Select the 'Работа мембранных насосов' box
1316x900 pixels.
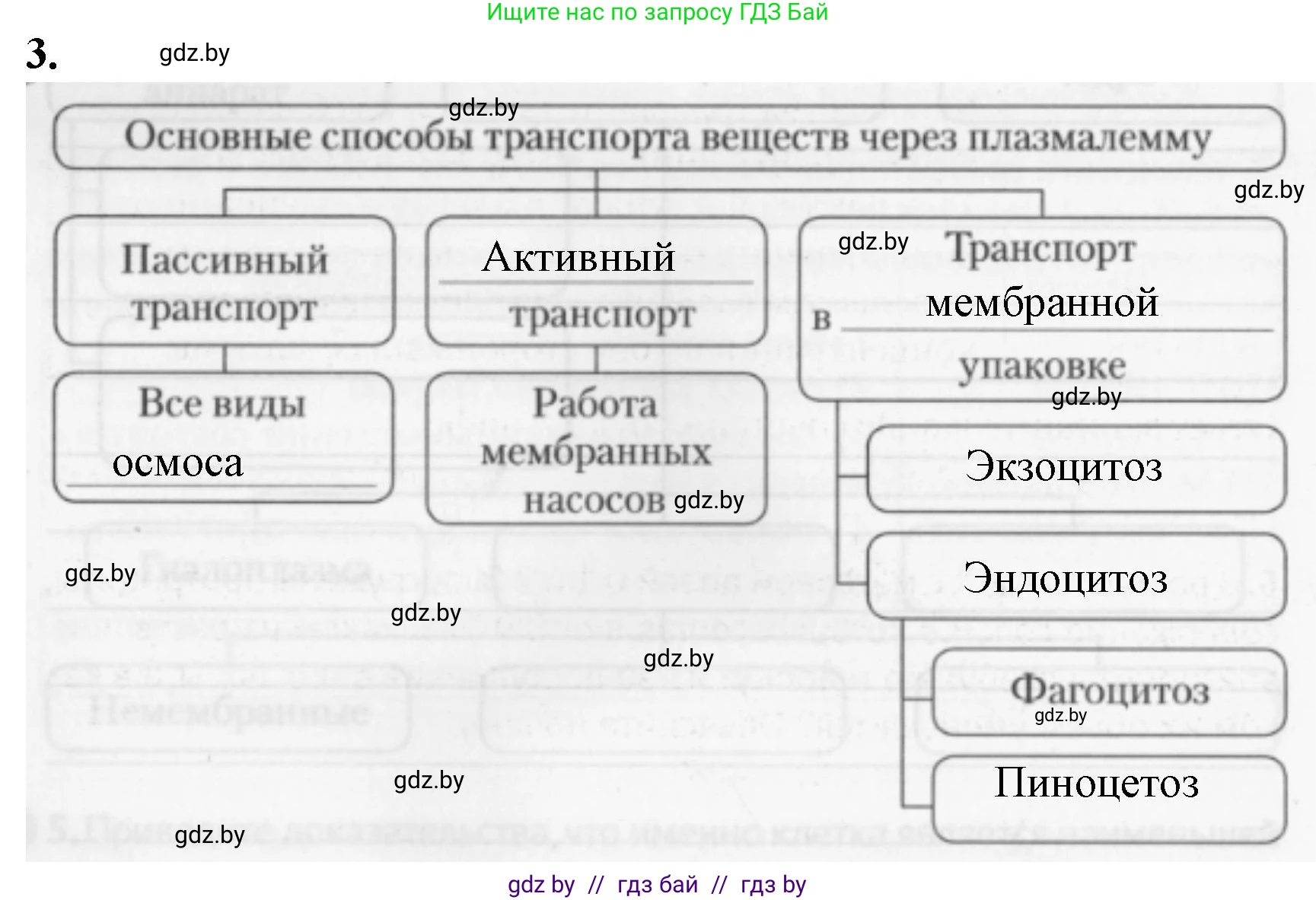pos(596,450)
